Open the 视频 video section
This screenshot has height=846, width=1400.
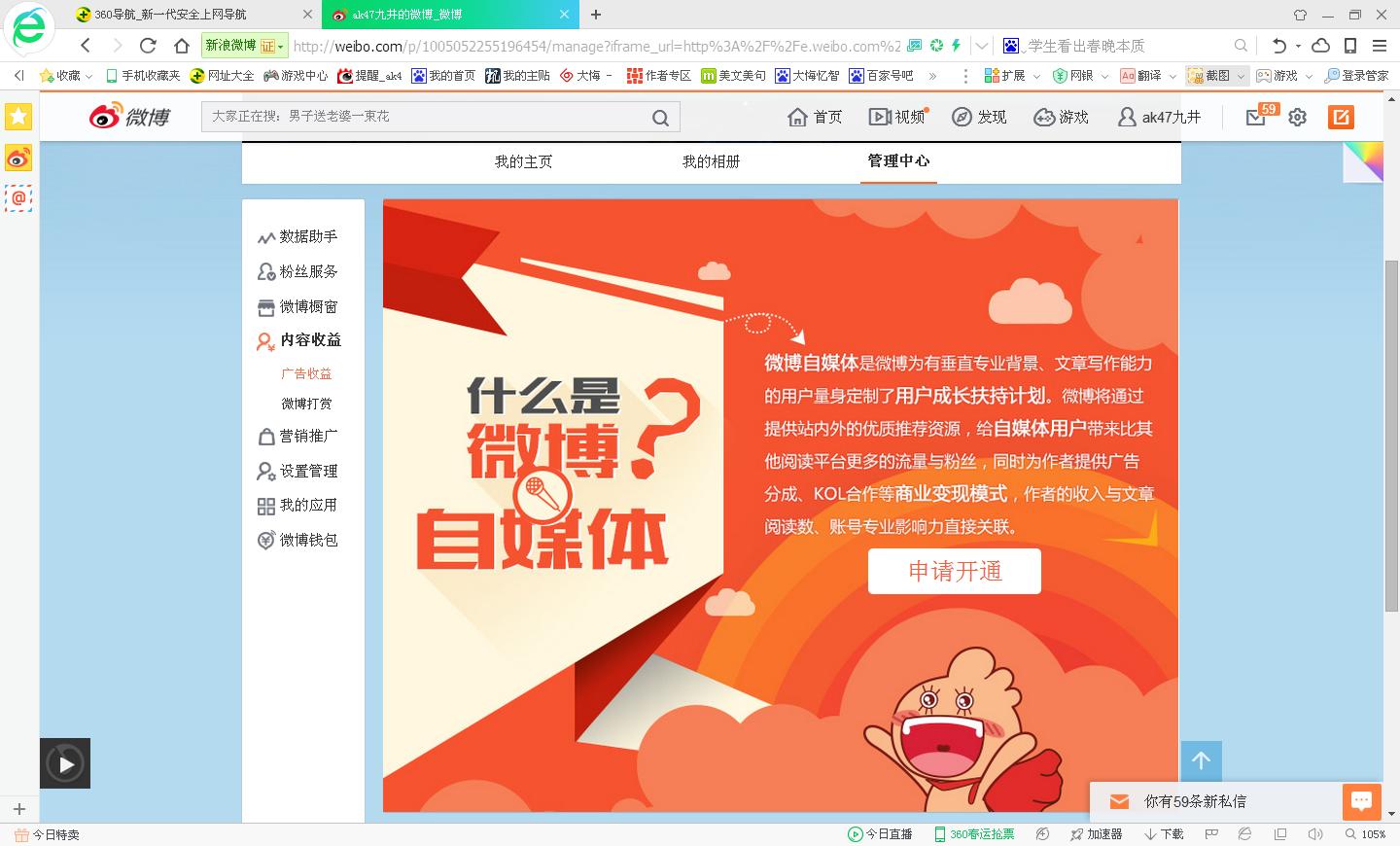[897, 117]
